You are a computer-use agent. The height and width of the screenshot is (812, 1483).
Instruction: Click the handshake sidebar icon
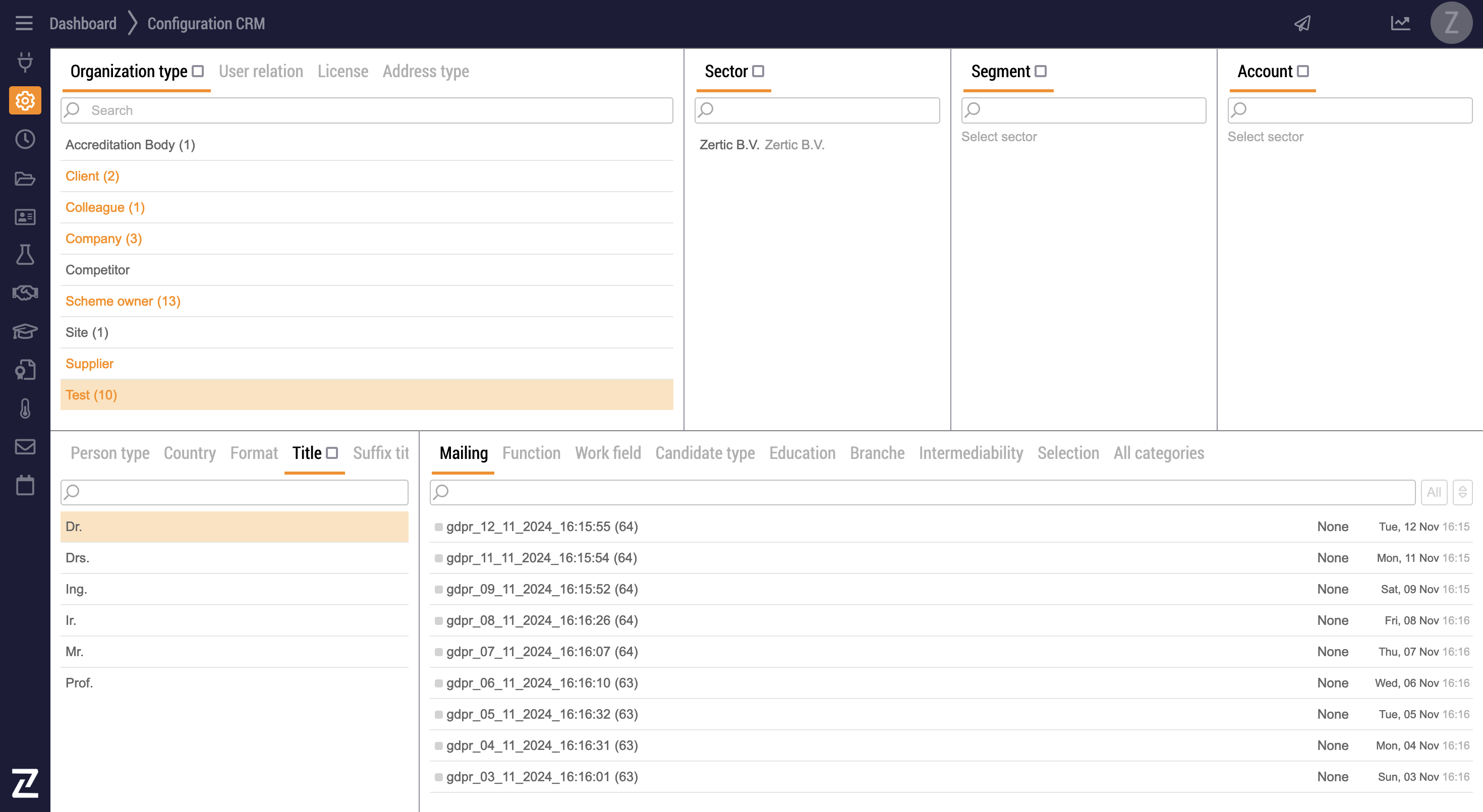25,293
